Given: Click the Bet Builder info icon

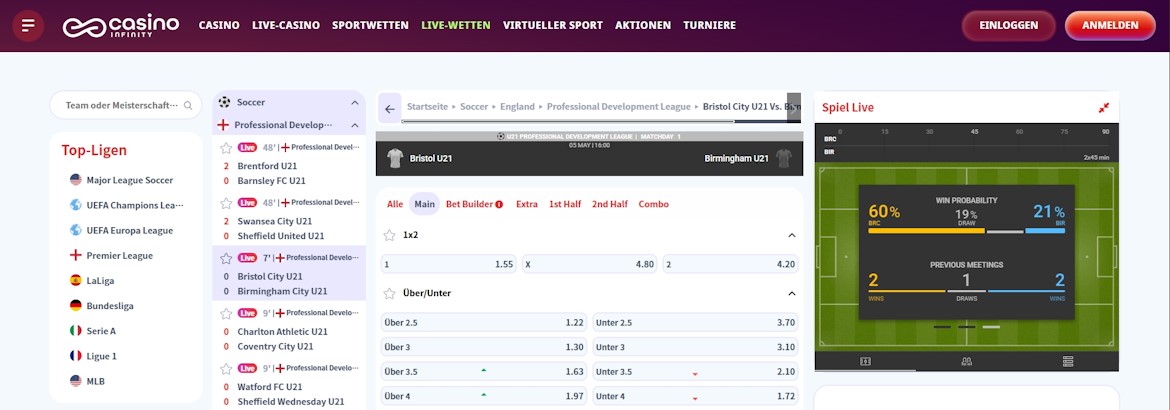Looking at the screenshot, I should 498,204.
